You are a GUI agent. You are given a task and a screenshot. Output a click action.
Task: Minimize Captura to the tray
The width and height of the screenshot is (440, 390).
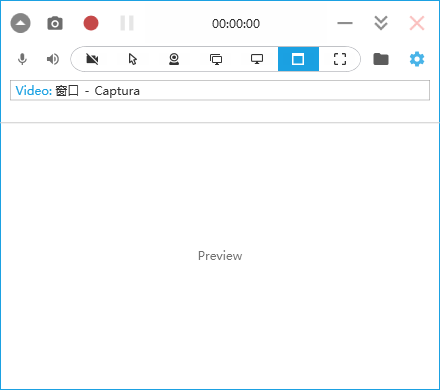click(345, 23)
